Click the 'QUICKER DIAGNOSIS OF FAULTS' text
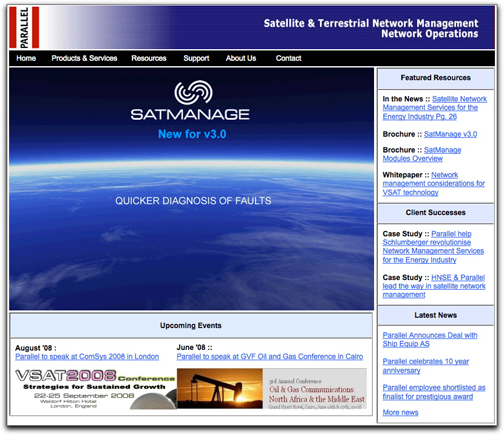504x435 pixels. 193,201
